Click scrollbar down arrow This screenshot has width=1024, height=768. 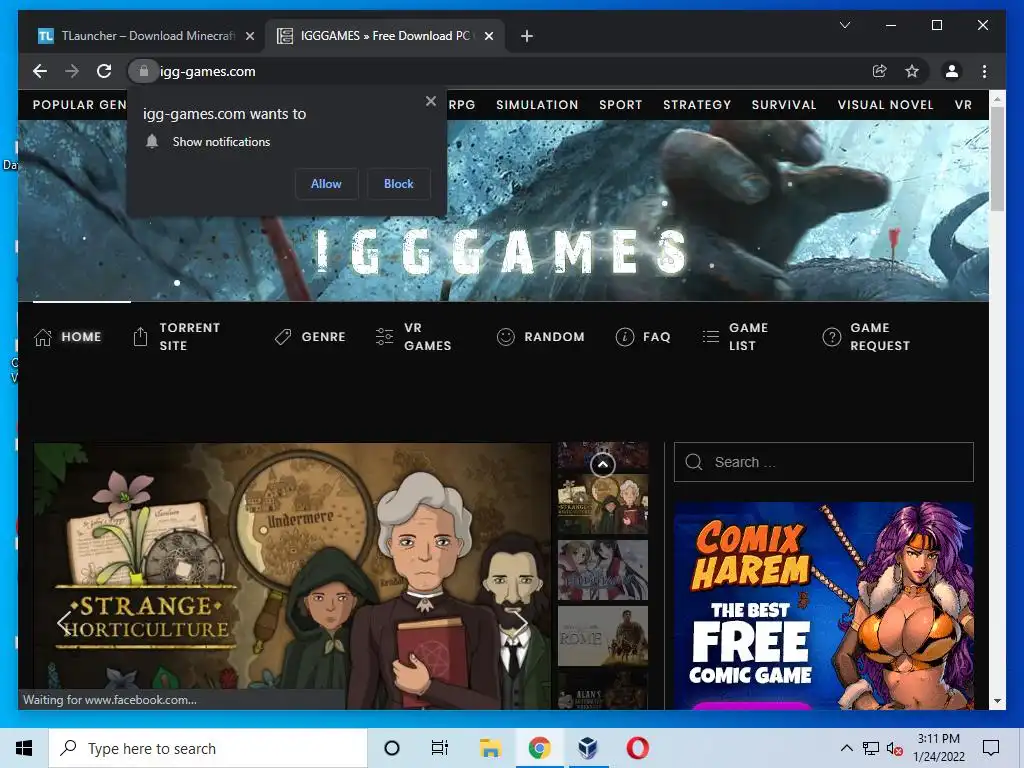[997, 701]
